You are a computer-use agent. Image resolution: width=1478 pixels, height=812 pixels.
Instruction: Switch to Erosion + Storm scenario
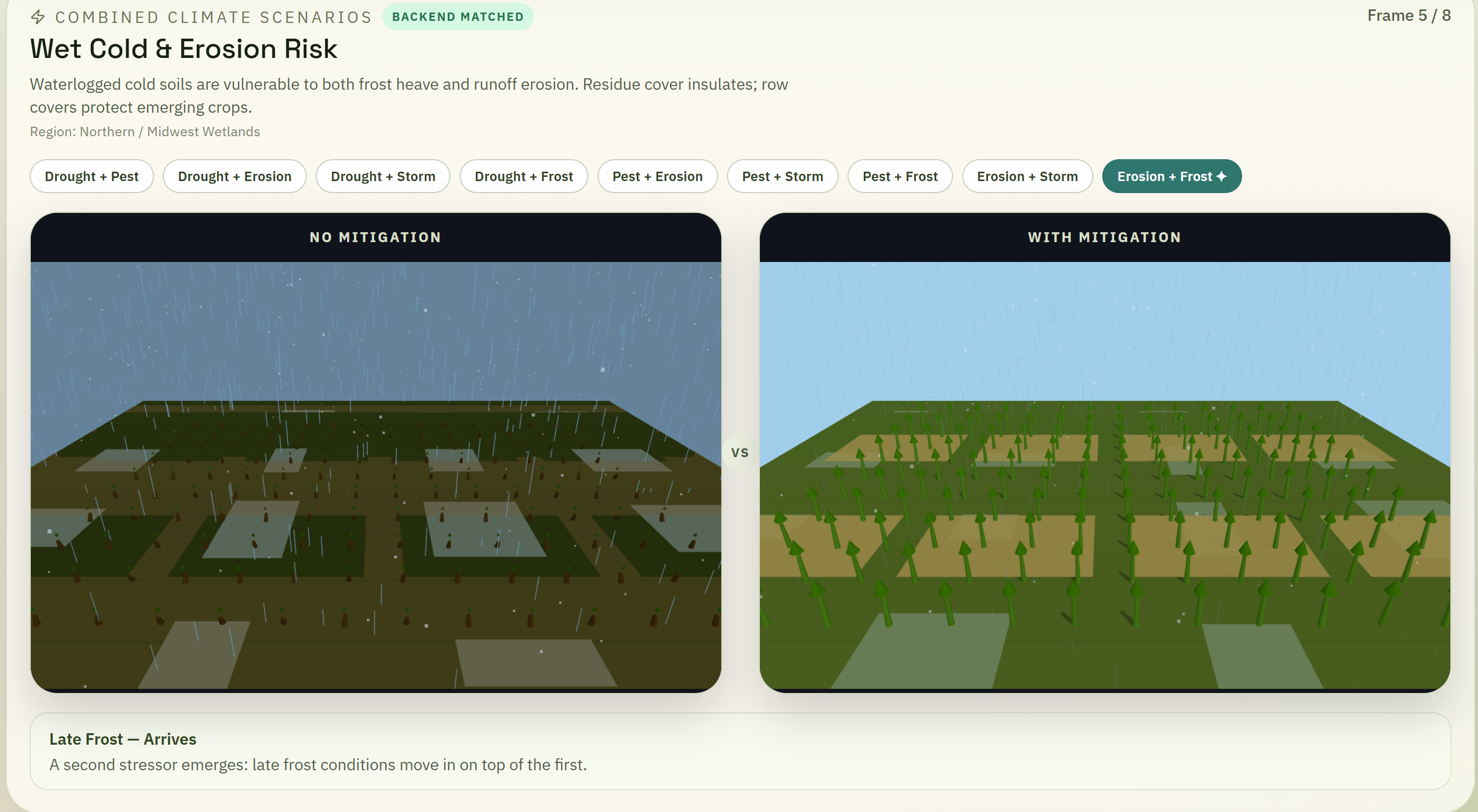click(x=1027, y=176)
